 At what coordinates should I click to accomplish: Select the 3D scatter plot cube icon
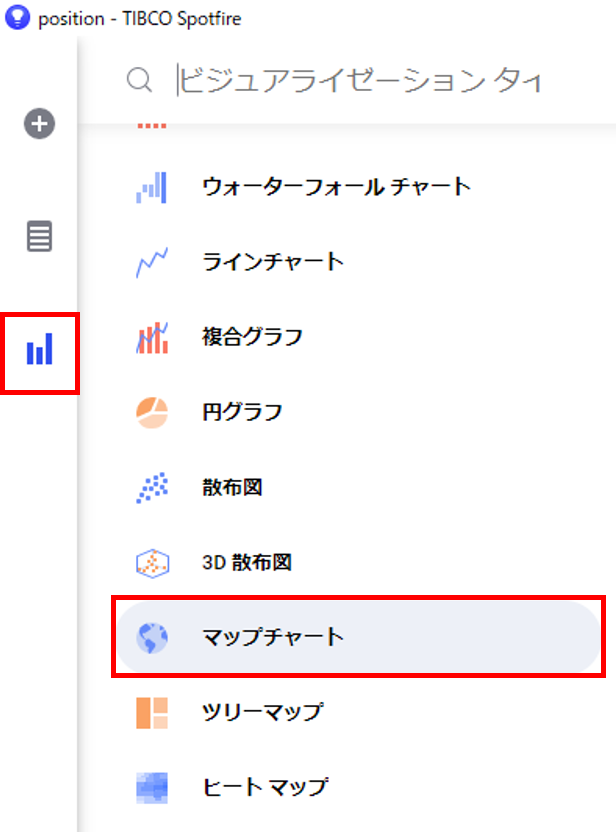[x=152, y=562]
